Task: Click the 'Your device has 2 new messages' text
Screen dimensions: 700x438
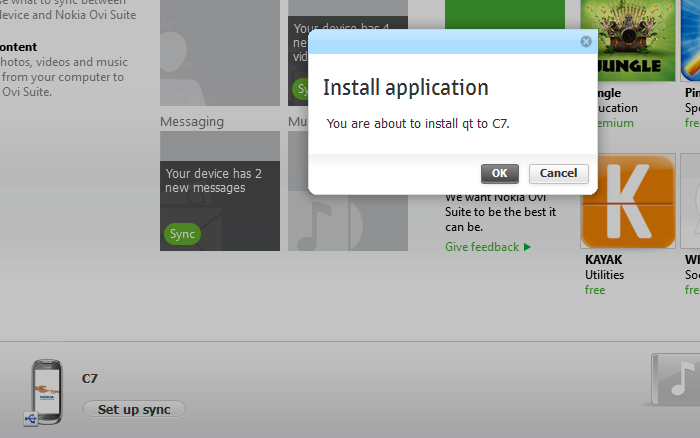Action: click(213, 180)
